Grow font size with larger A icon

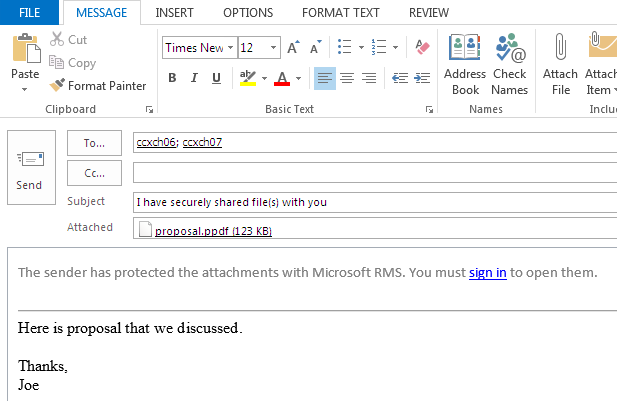[x=293, y=48]
